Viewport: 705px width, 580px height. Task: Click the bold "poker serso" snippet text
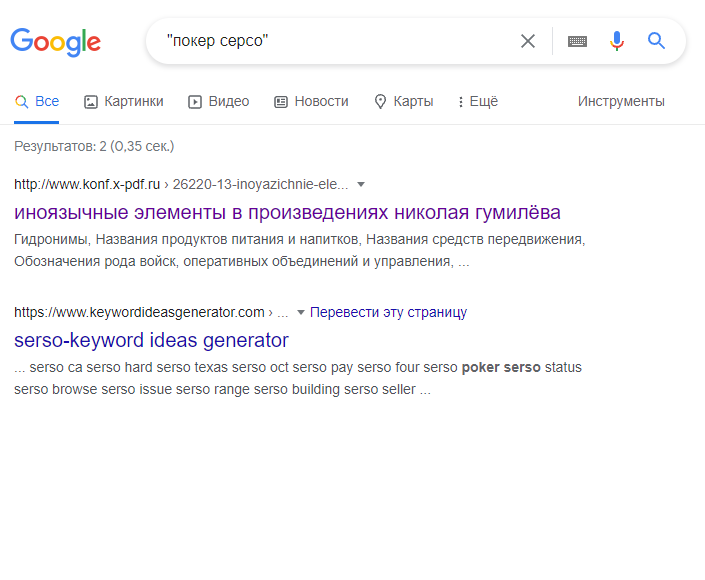pos(501,367)
